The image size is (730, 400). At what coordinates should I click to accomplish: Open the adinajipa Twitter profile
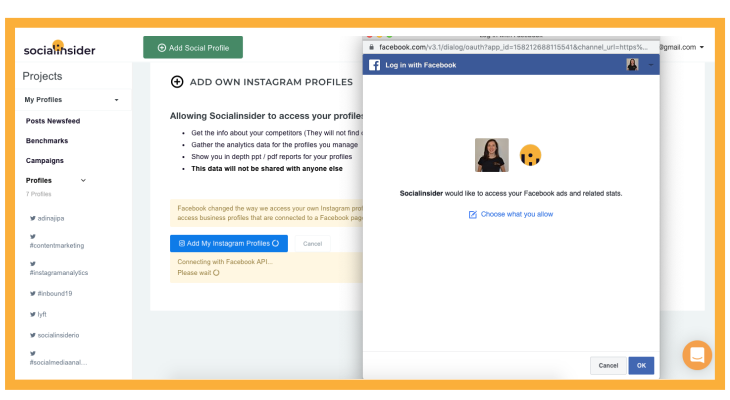click(x=51, y=218)
